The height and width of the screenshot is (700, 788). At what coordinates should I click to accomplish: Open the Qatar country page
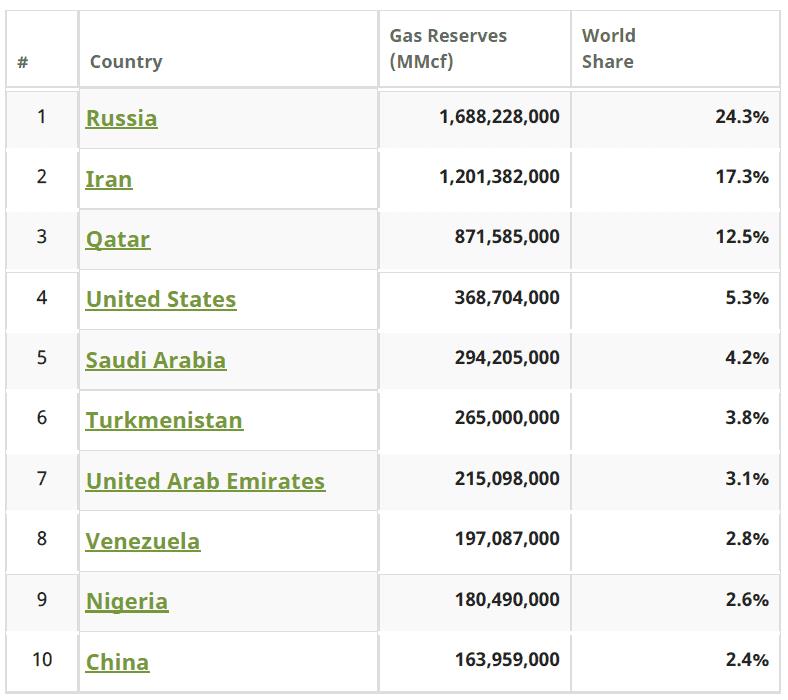click(x=118, y=239)
